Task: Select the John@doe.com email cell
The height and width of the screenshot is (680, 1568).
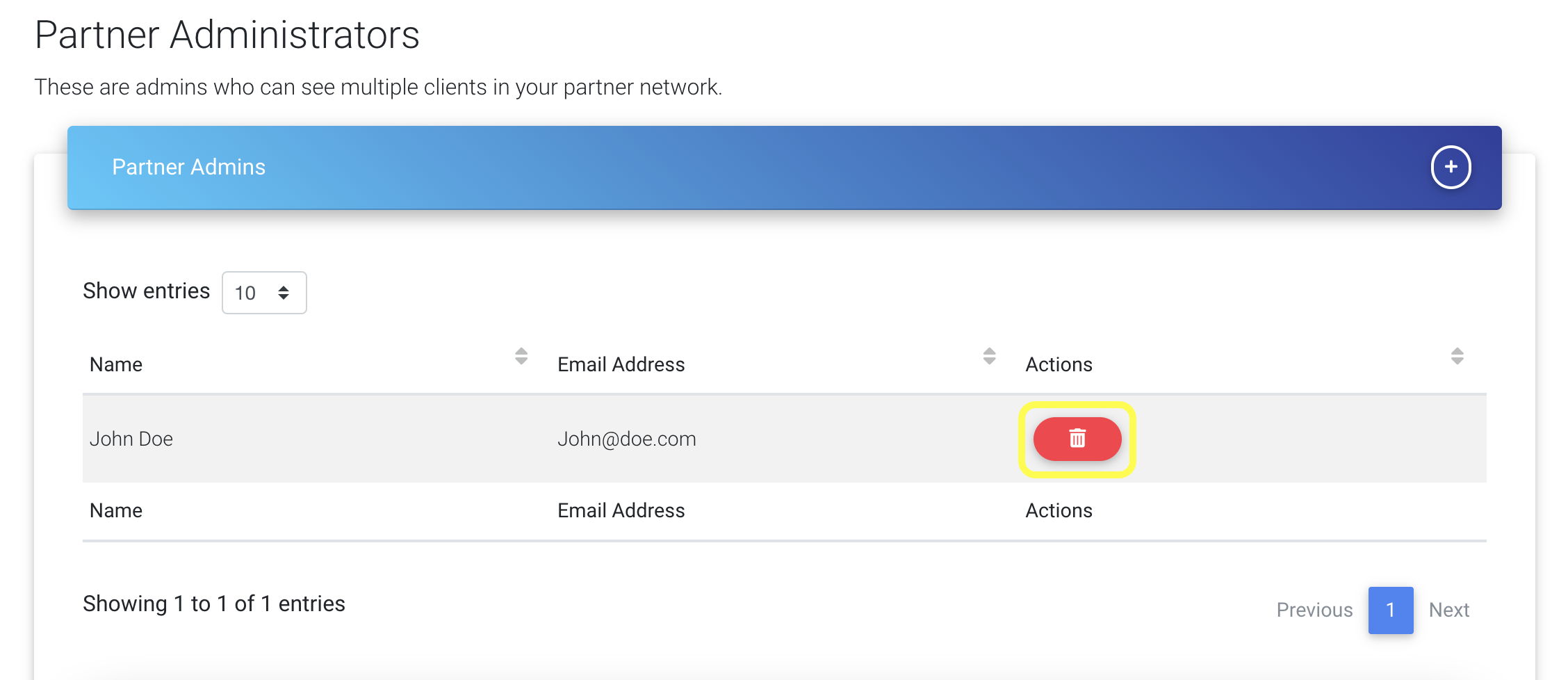Action: pos(627,439)
